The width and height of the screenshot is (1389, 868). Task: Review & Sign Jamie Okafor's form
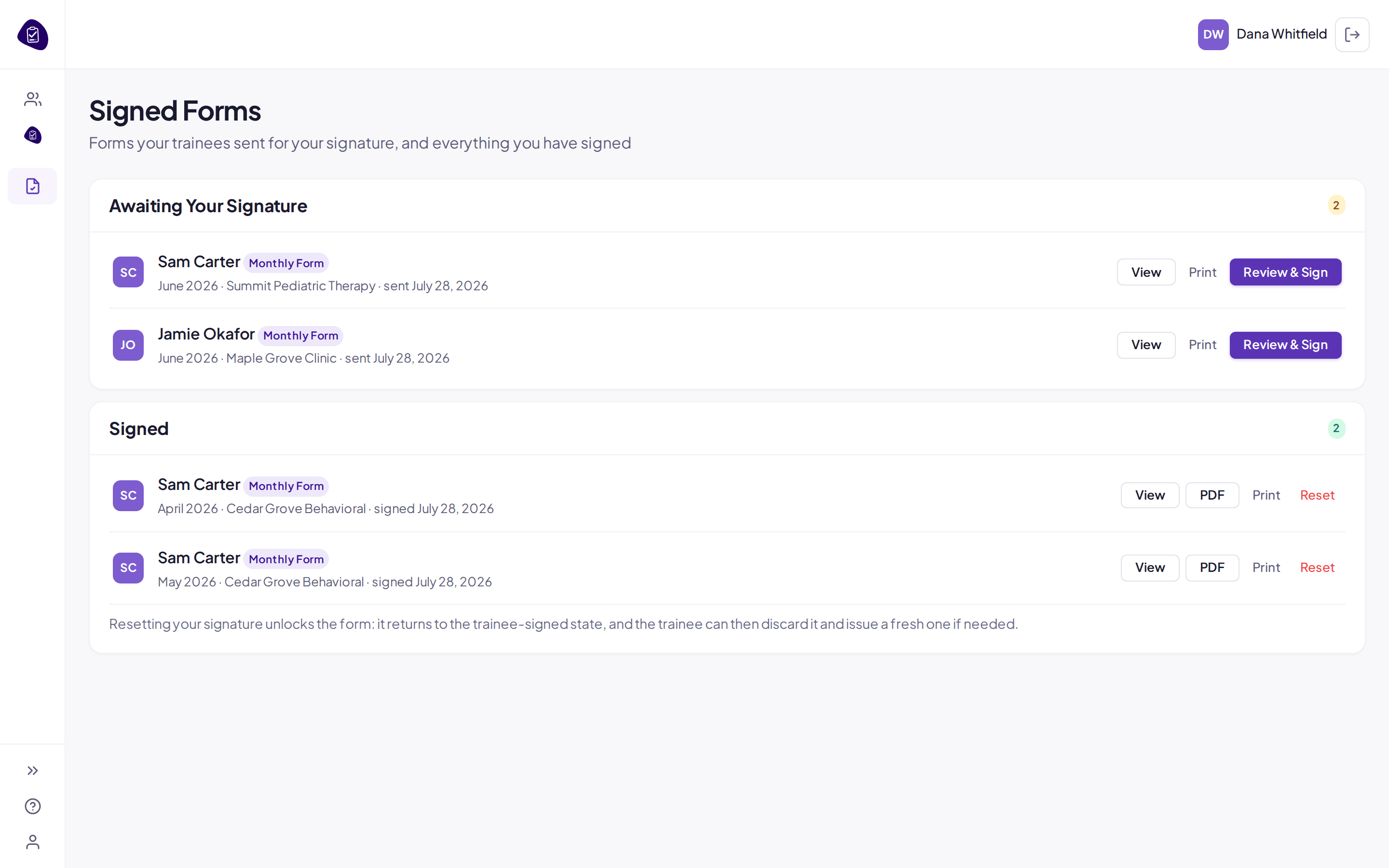(1285, 345)
